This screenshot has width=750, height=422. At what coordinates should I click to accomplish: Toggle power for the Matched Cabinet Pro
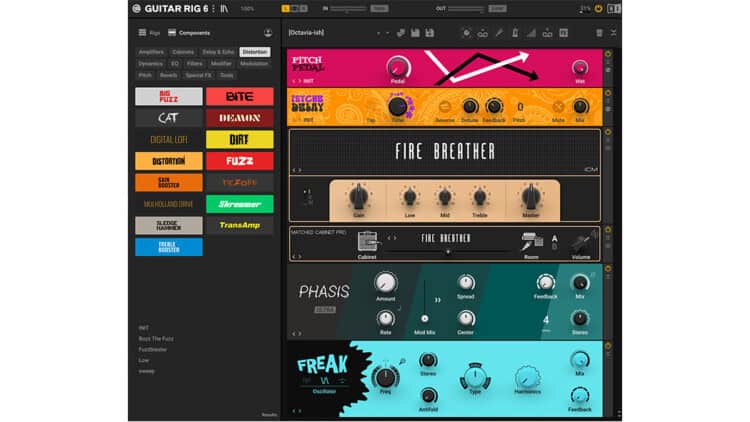pos(608,230)
